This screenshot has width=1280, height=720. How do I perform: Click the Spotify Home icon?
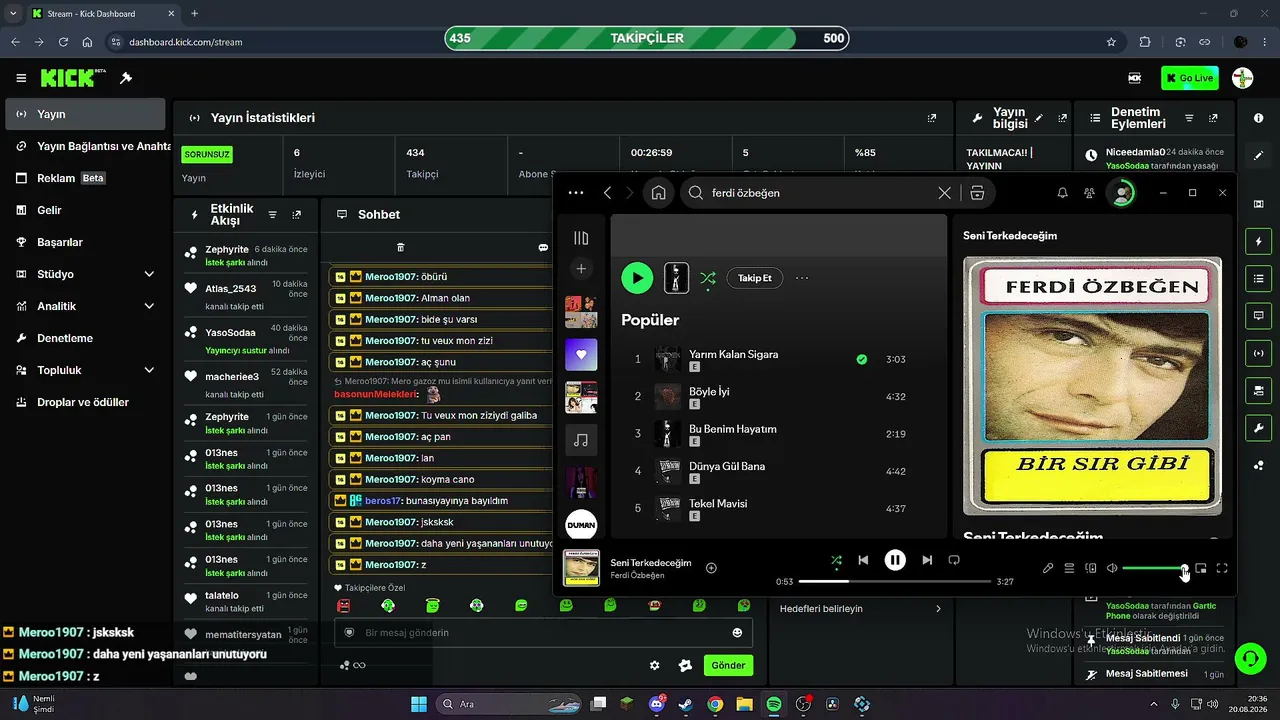click(x=658, y=193)
